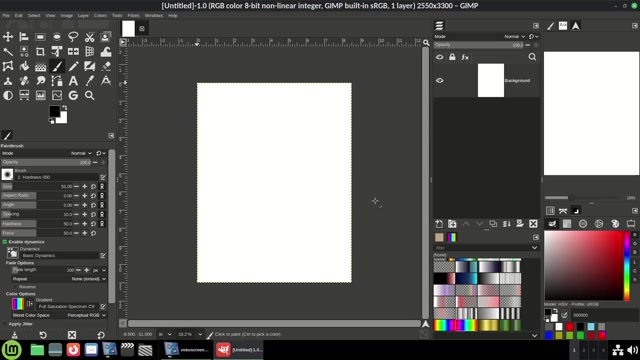The height and width of the screenshot is (360, 640).
Task: Select the Paths tool
Action: pyautogui.click(x=57, y=81)
